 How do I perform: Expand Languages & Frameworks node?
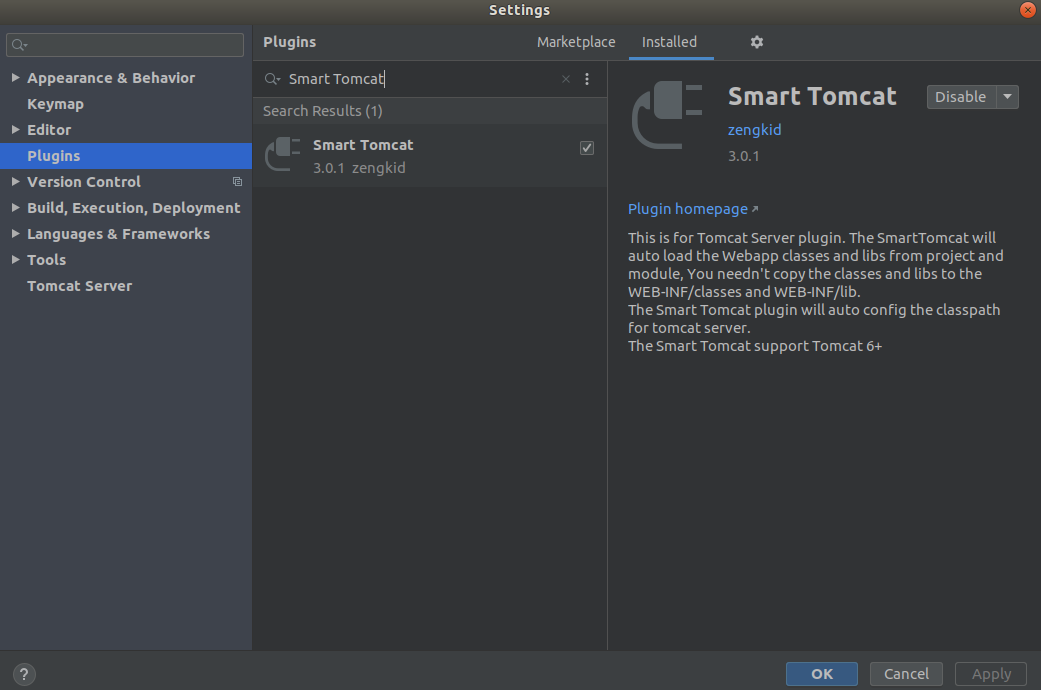tap(15, 234)
